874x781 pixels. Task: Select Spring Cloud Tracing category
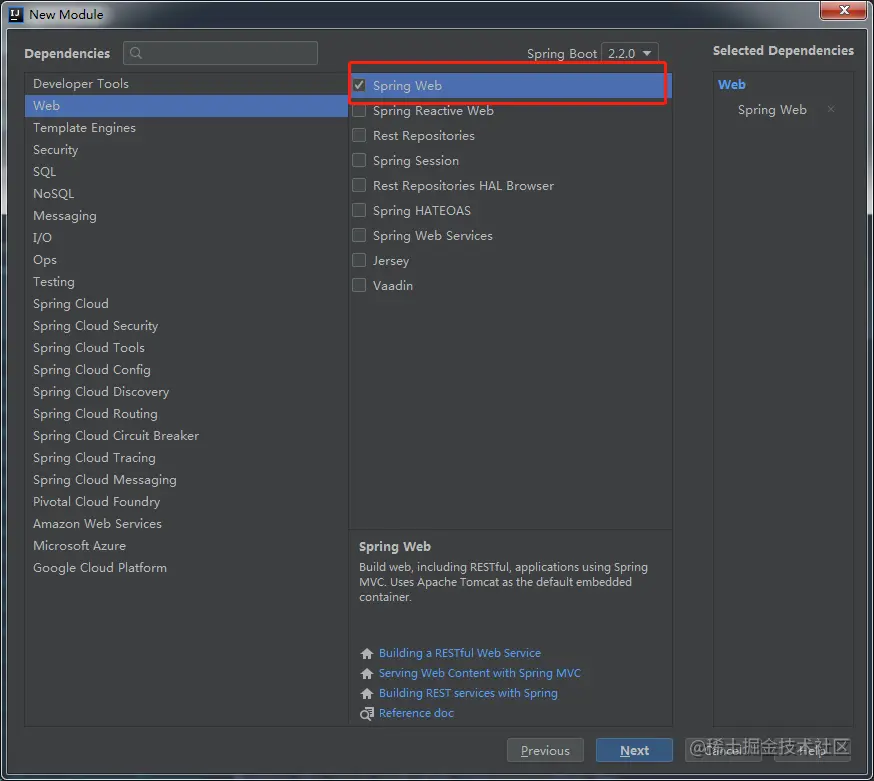coord(186,458)
